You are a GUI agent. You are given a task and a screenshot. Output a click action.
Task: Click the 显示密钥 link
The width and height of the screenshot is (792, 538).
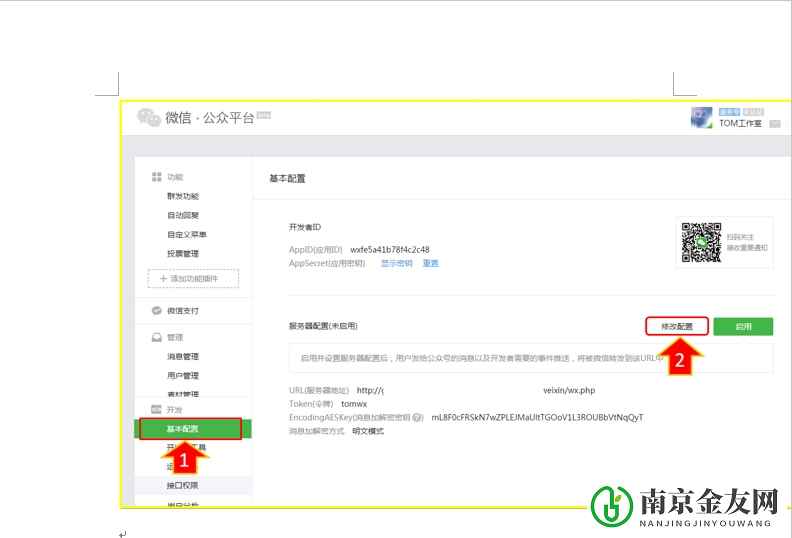[396, 264]
